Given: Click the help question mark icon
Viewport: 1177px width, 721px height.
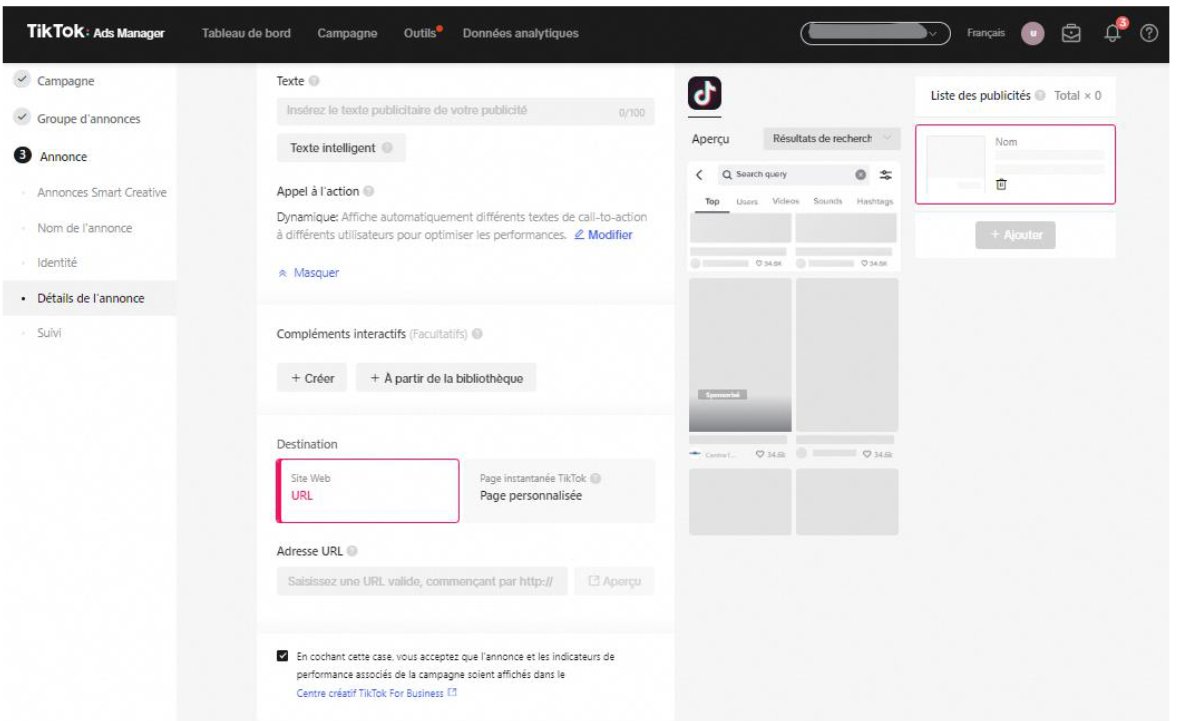Looking at the screenshot, I should (x=1149, y=33).
